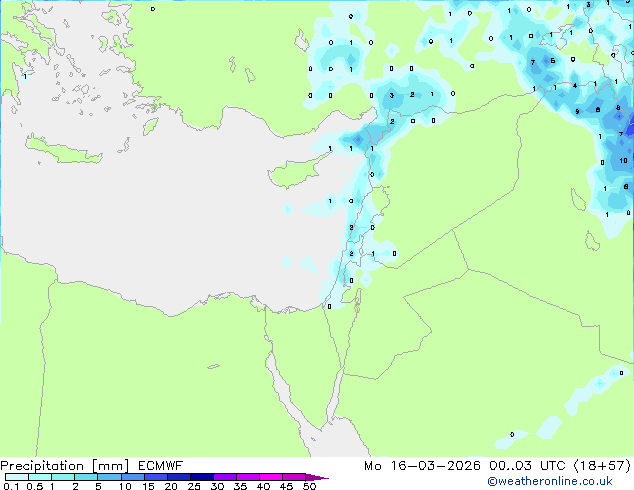Select the 2–5 mm legend color box
The image size is (634, 490).
pos(86,477)
